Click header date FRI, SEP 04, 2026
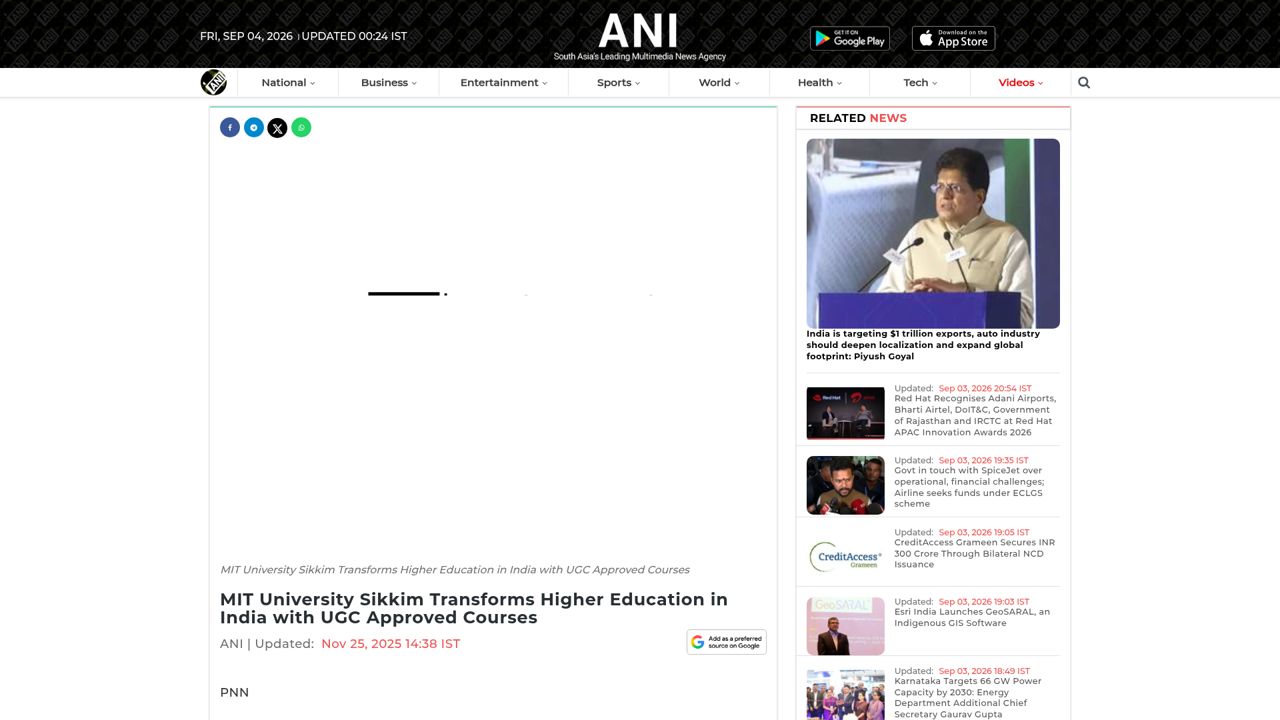Image resolution: width=1280 pixels, height=720 pixels. pos(246,36)
